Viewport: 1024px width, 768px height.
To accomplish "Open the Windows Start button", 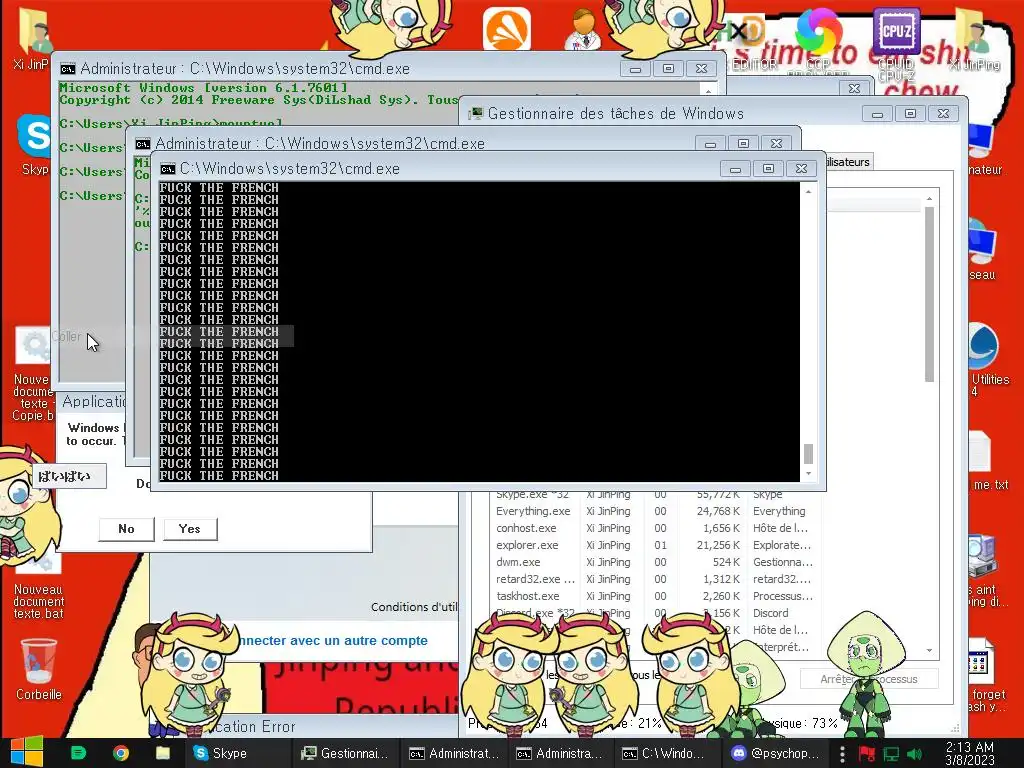I will 26,752.
